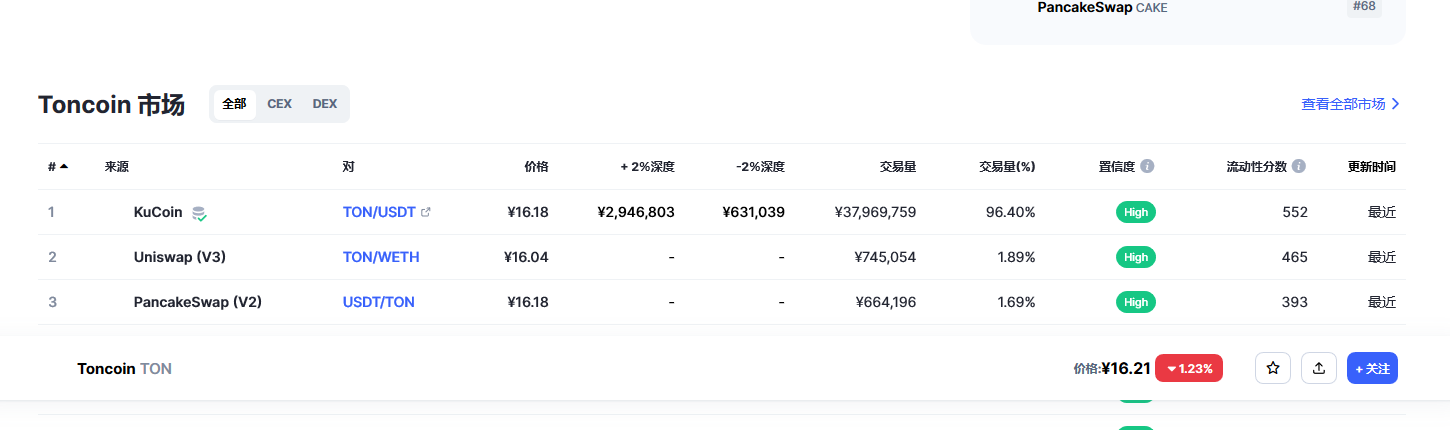This screenshot has width=1450, height=430.
Task: Sort by the 对 column header
Action: 348,166
